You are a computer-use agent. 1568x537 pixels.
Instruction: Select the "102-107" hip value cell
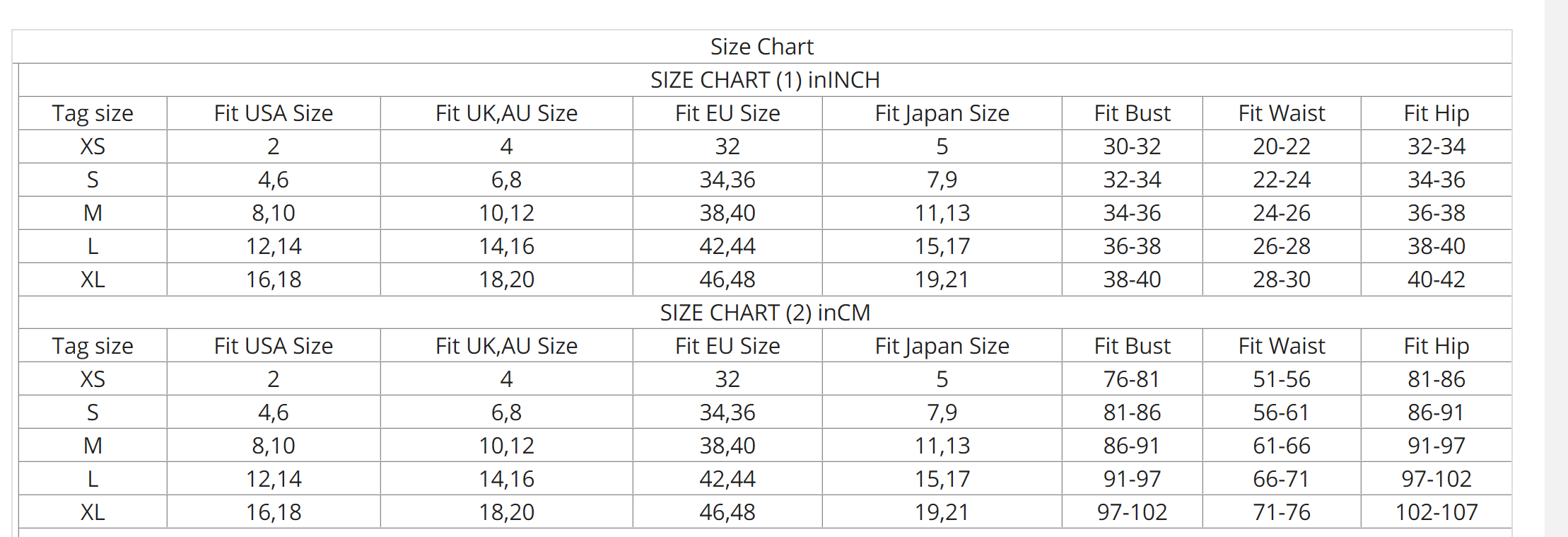(x=1436, y=512)
